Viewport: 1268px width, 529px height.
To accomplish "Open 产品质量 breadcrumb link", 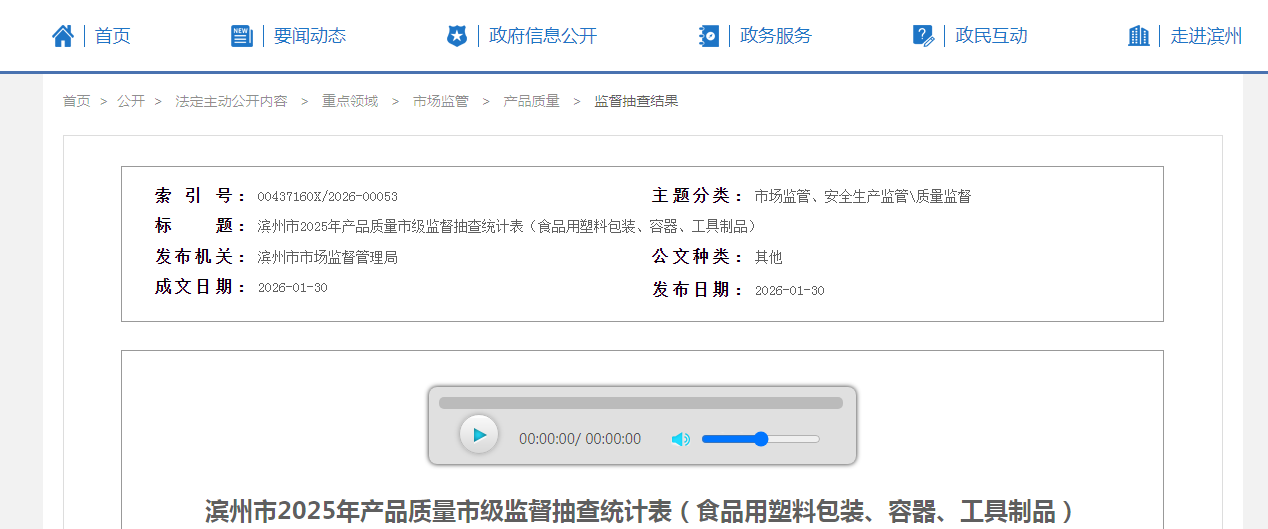I will click(x=531, y=101).
